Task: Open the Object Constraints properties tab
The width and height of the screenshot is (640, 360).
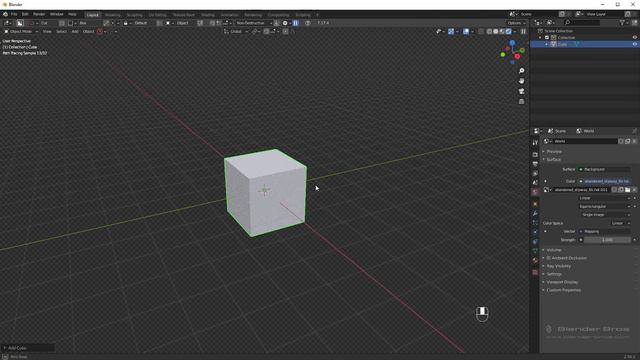Action: pos(535,242)
